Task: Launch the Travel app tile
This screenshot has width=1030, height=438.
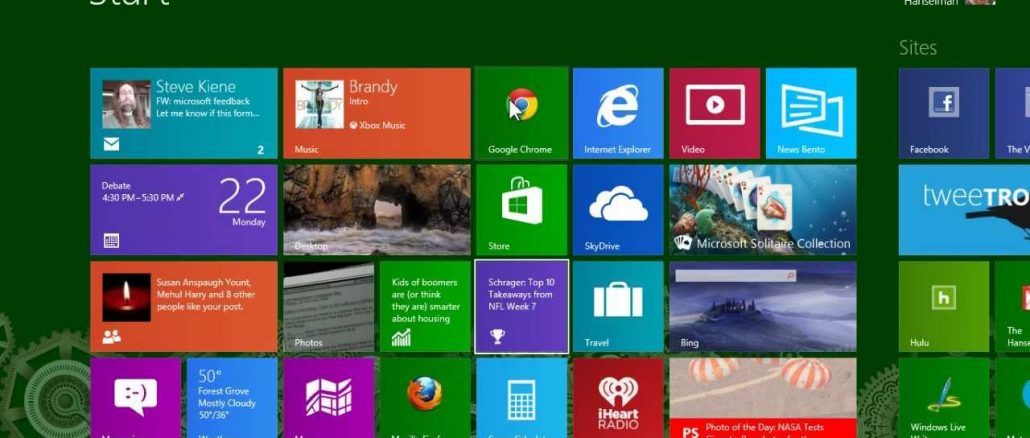Action: click(617, 306)
